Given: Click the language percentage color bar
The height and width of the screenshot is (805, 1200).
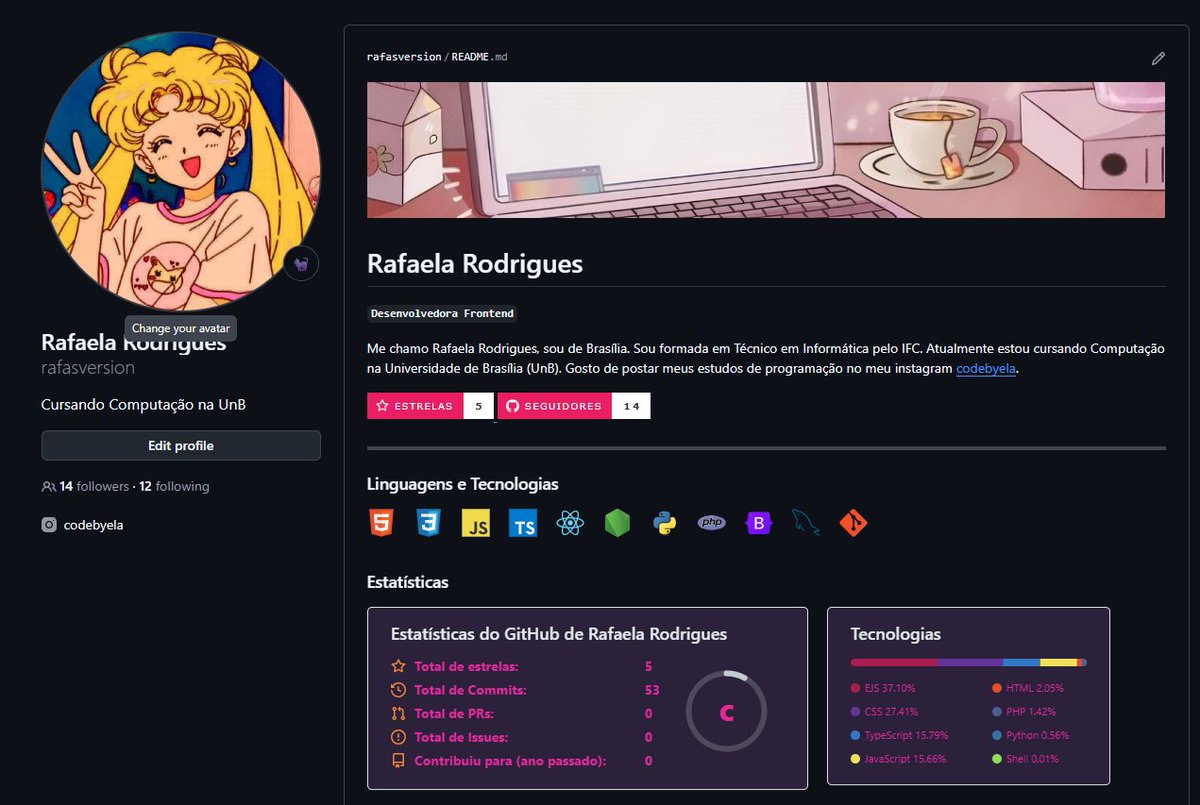Looking at the screenshot, I should point(968,662).
